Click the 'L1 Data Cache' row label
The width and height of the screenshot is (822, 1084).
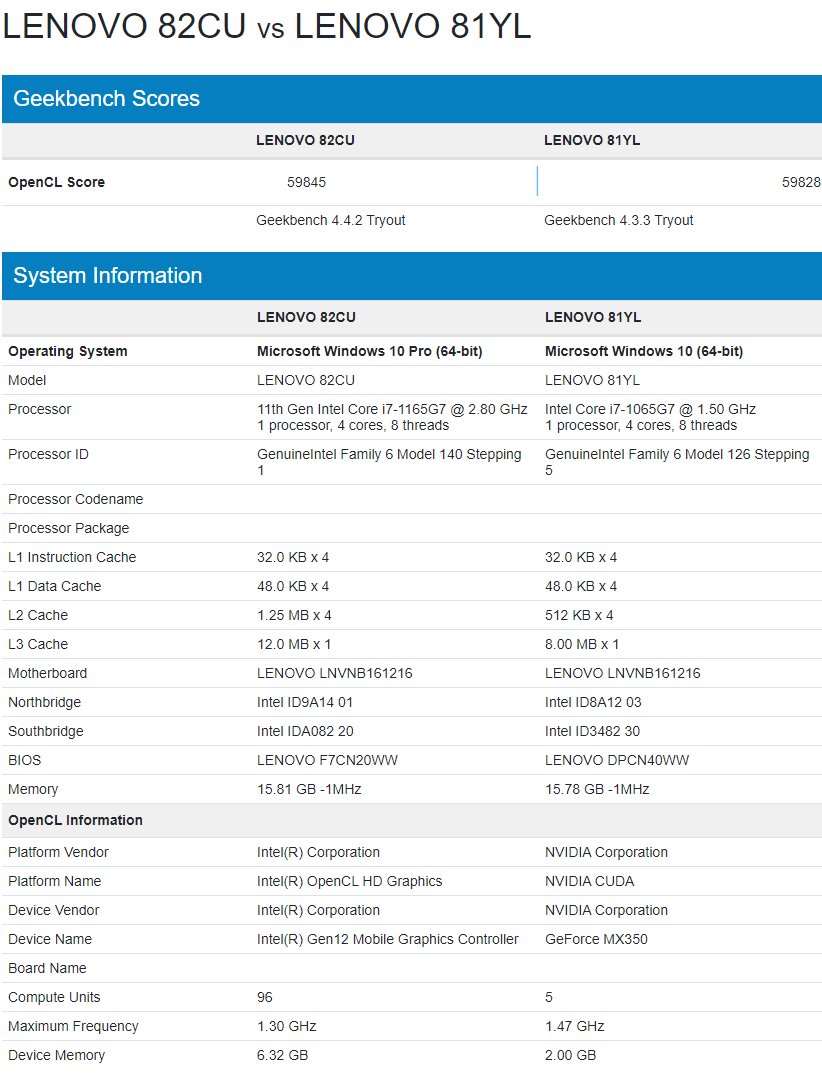(55, 586)
